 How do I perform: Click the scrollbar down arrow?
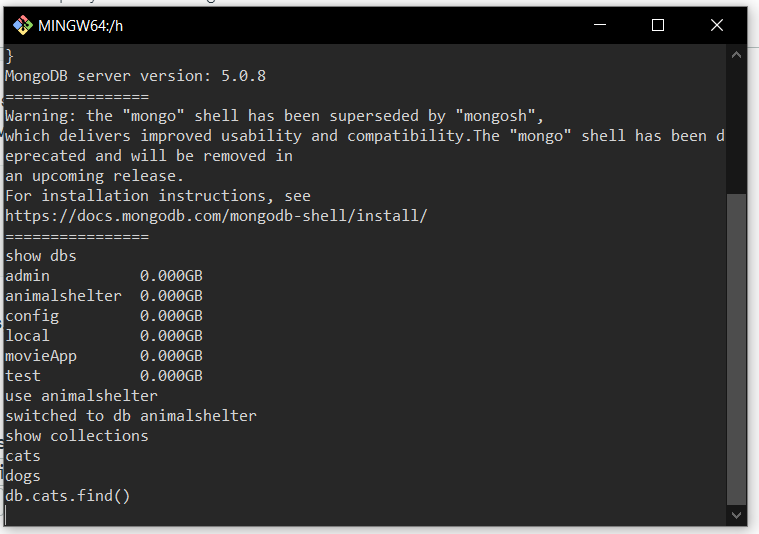coord(737,515)
